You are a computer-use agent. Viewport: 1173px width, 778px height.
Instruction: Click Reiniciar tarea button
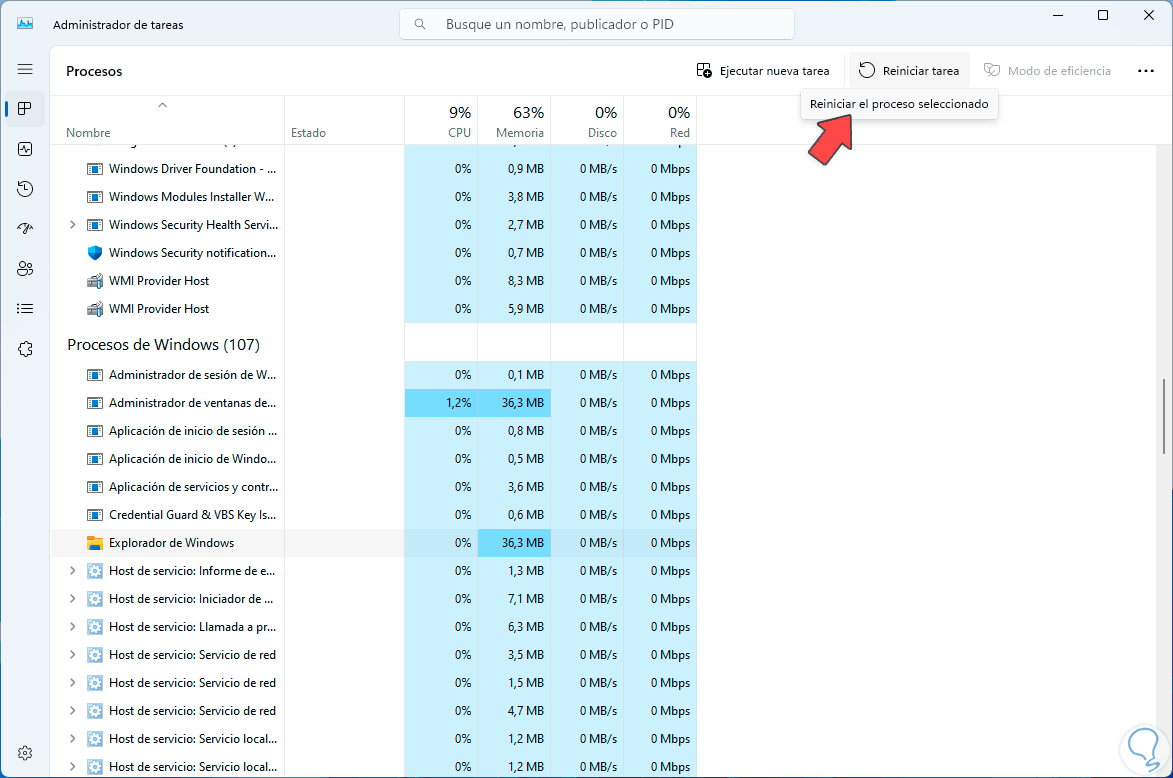coord(909,70)
